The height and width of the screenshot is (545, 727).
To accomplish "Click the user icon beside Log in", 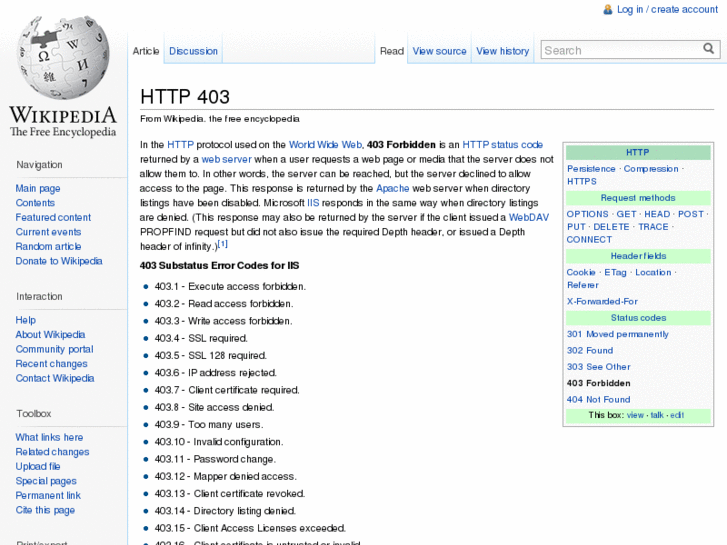I will click(x=607, y=10).
